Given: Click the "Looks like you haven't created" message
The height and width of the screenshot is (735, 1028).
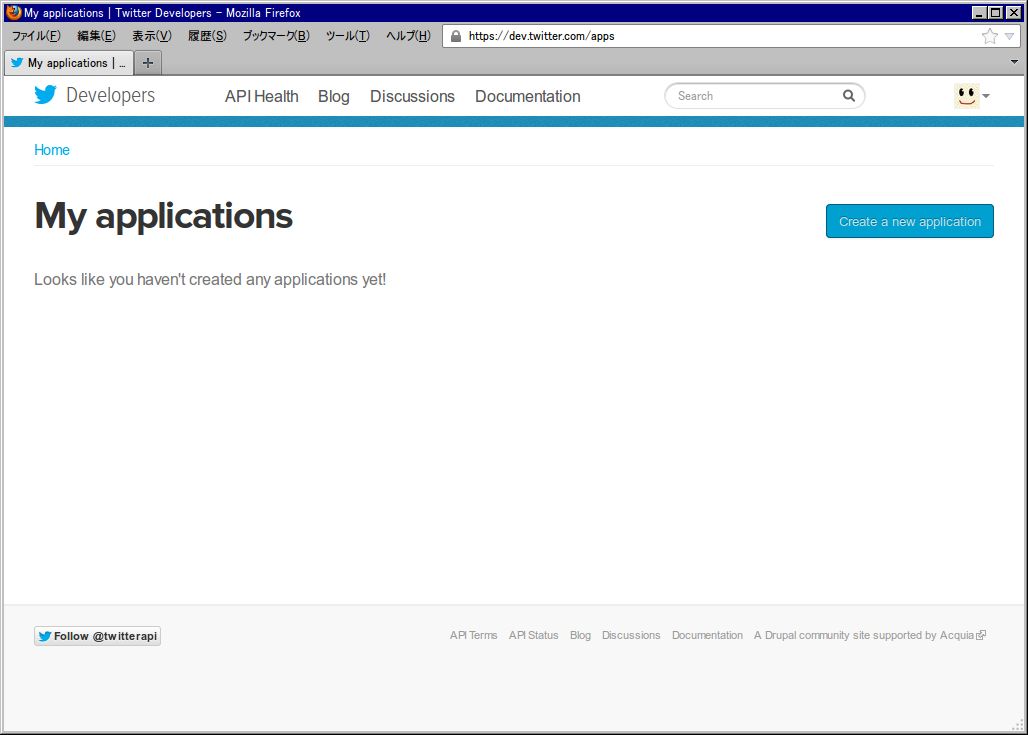Looking at the screenshot, I should tap(210, 279).
